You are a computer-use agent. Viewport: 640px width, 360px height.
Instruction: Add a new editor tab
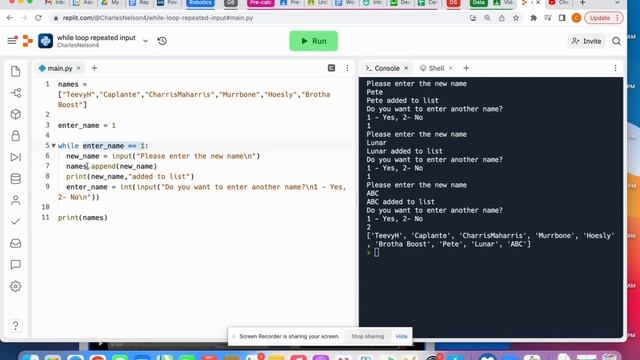pos(94,68)
